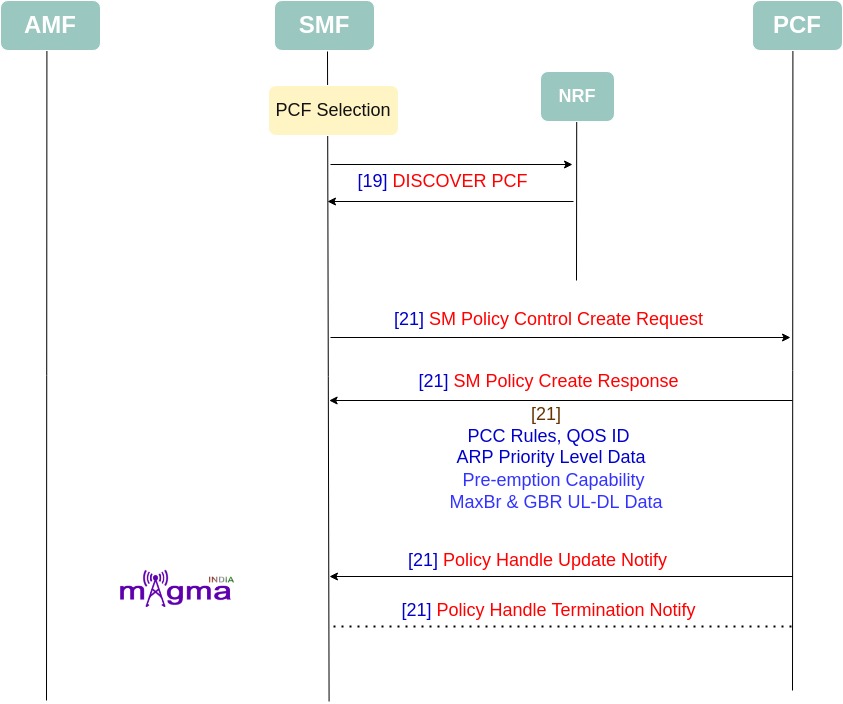Click the AMF node box

51,25
